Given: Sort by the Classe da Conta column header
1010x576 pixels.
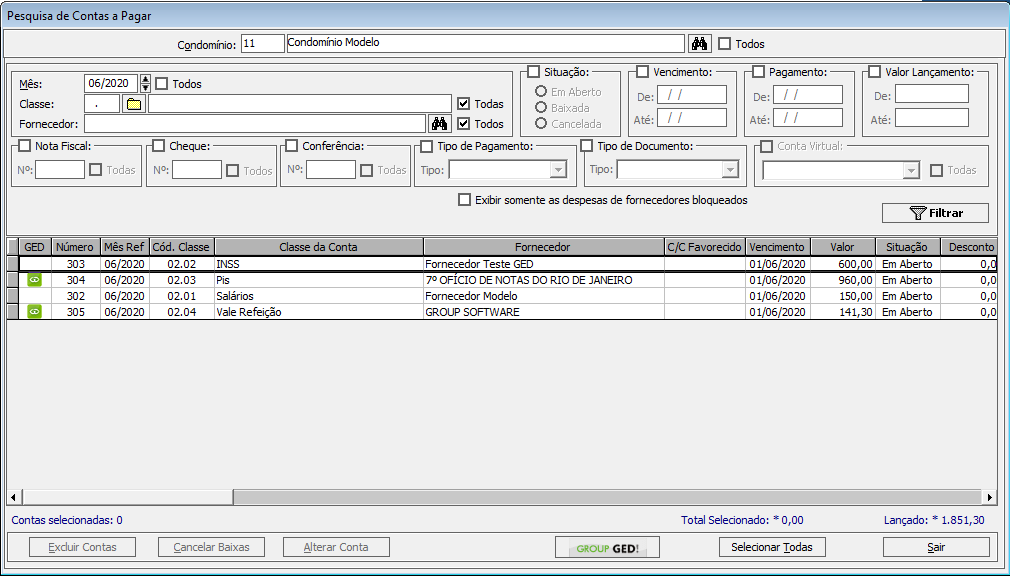Looking at the screenshot, I should tap(318, 247).
